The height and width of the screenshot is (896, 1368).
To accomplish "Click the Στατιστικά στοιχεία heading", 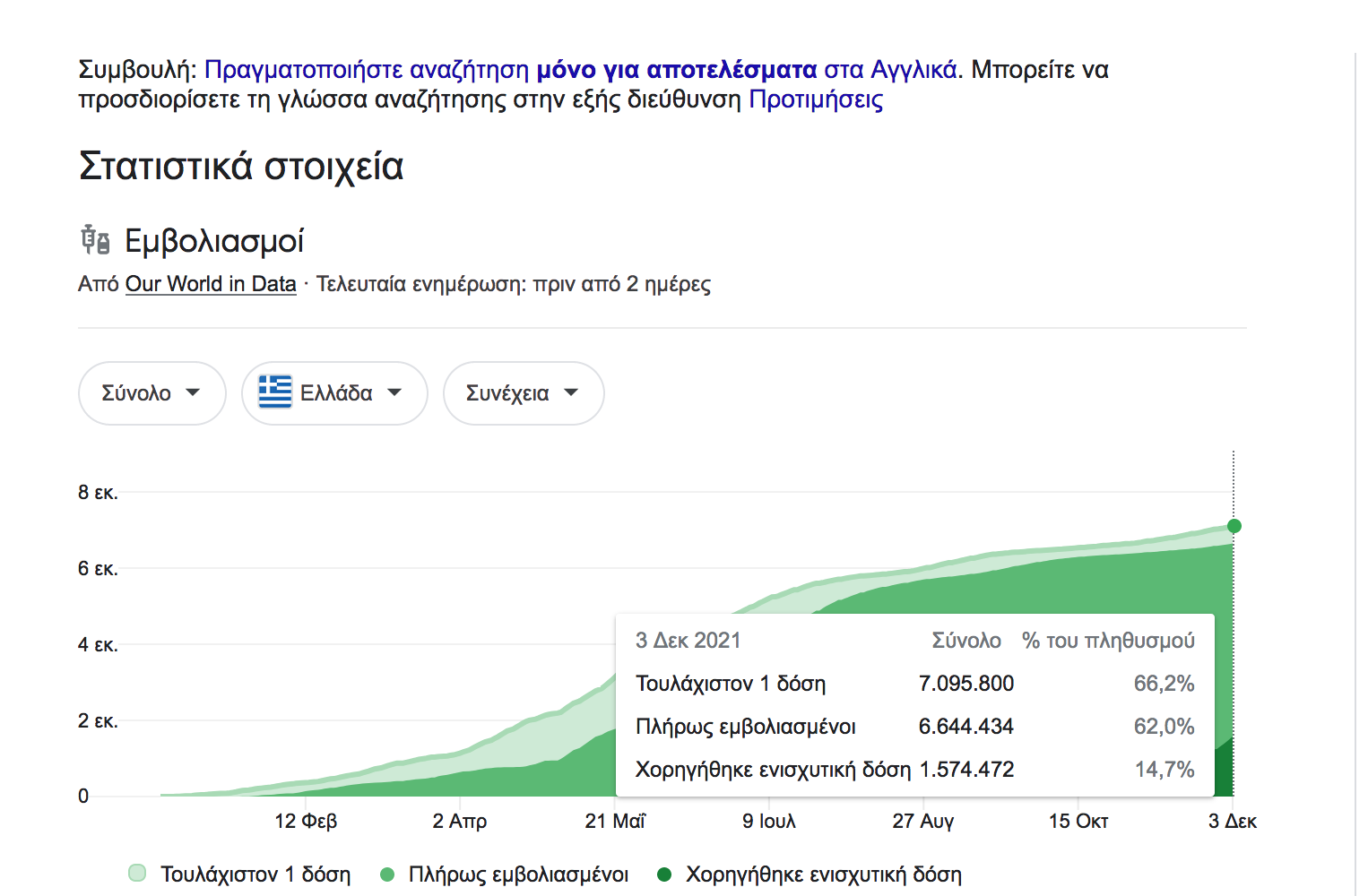I will (x=241, y=167).
